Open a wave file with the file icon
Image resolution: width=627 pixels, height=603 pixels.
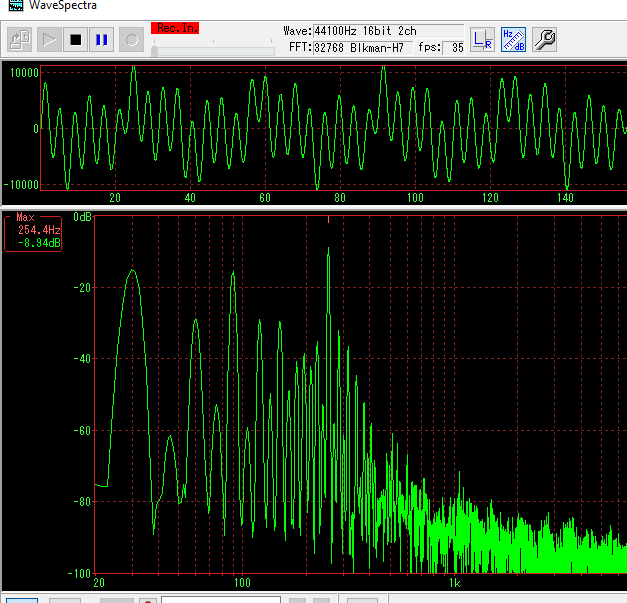click(x=20, y=40)
